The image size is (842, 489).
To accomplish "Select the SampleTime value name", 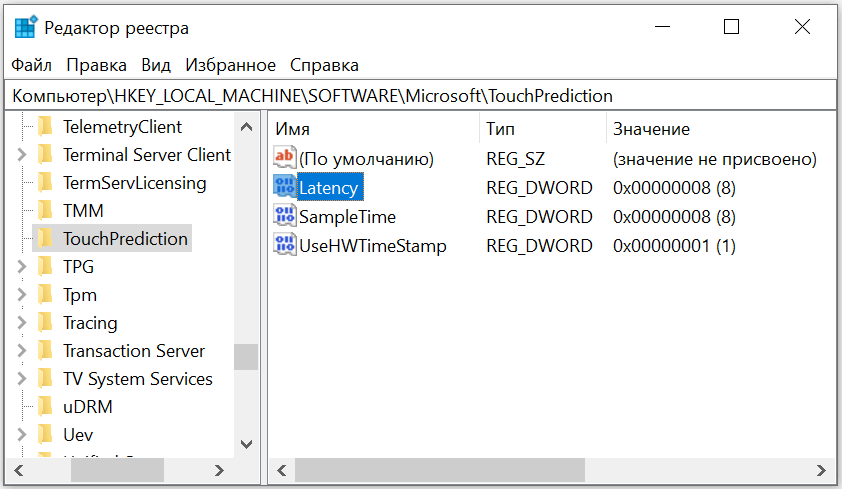I will pos(347,216).
